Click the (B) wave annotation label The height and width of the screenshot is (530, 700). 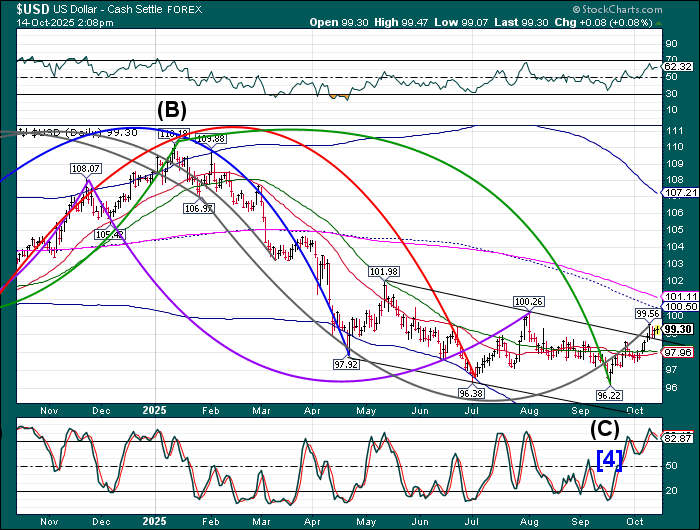pos(171,108)
